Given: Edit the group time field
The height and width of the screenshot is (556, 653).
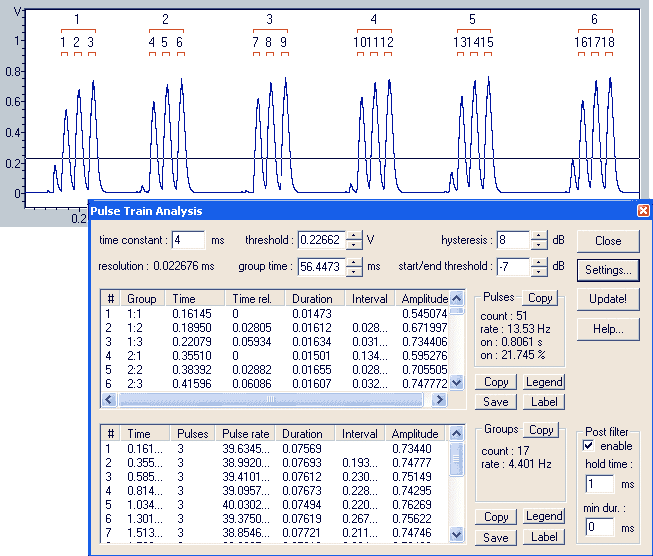Looking at the screenshot, I should pos(321,267).
